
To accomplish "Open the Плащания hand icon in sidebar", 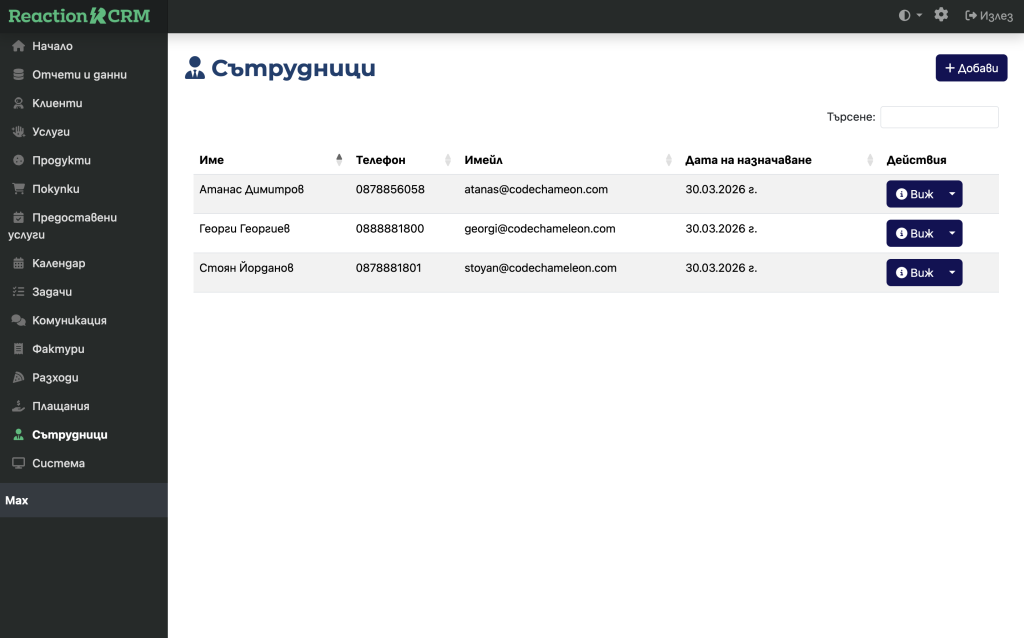I will coord(18,406).
